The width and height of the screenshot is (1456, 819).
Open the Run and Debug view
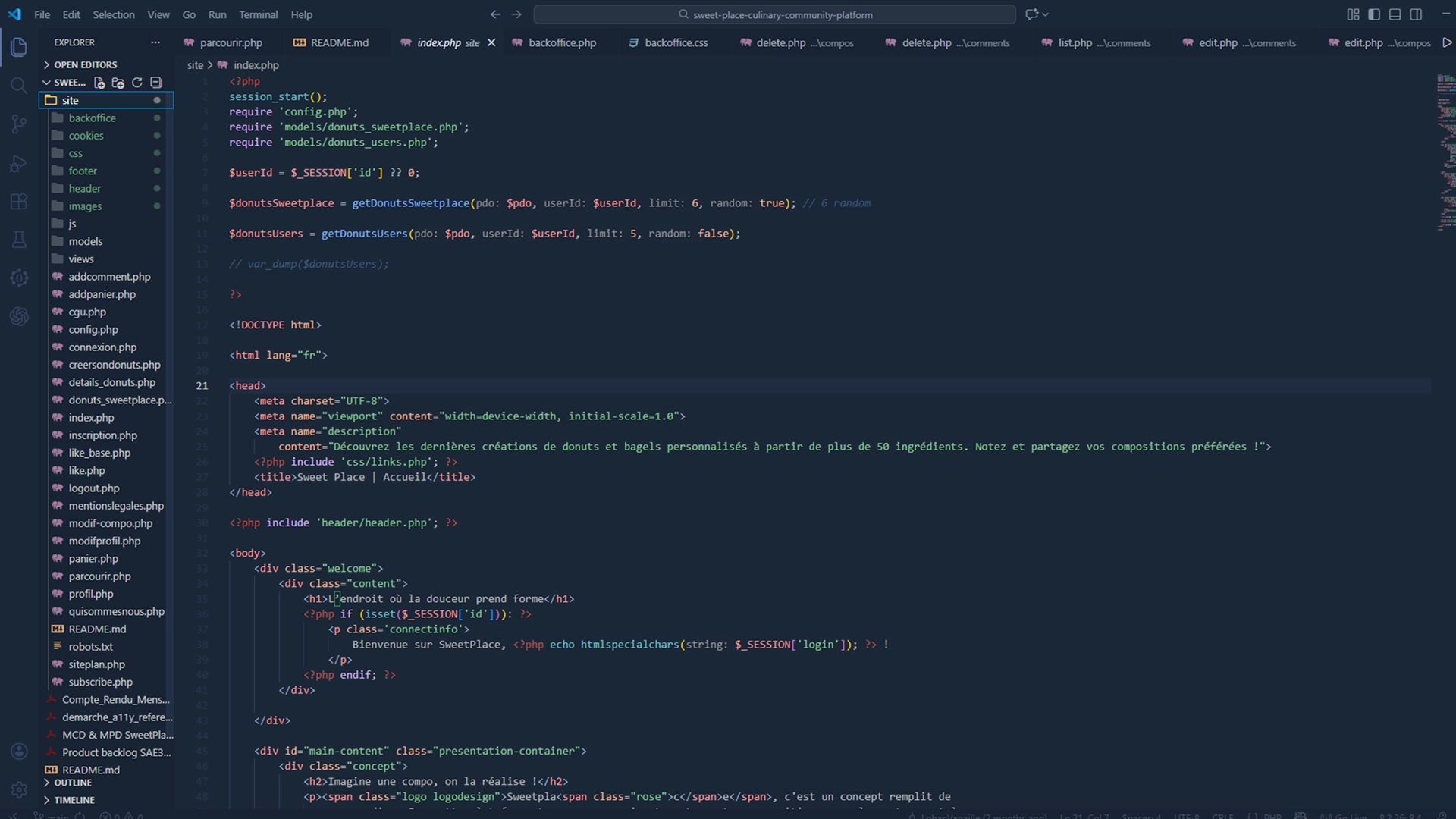[19, 163]
